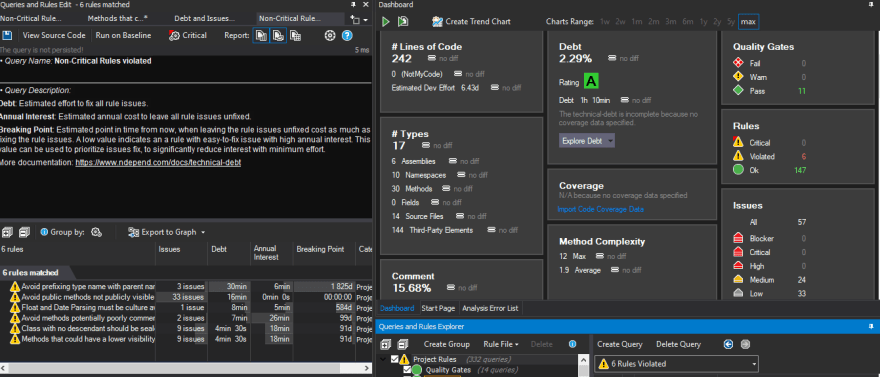Image resolution: width=880 pixels, height=377 pixels.
Task: Open the Export to Graph dropdown arrow
Action: [203, 232]
